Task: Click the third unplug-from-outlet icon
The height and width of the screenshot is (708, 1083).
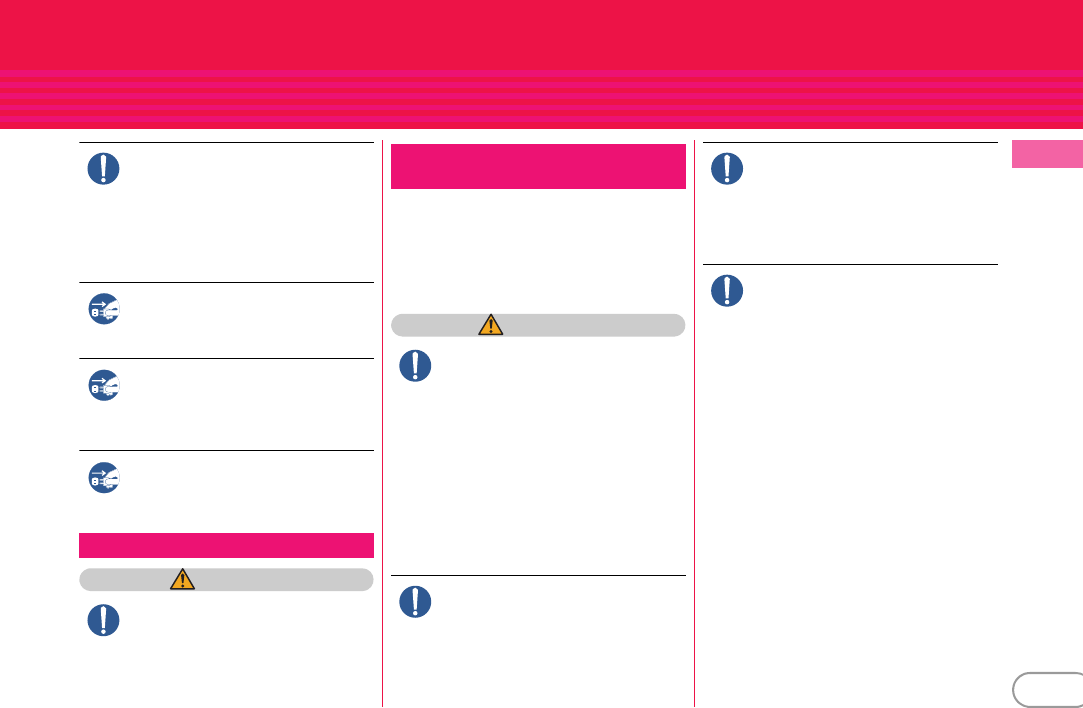Action: pyautogui.click(x=104, y=477)
